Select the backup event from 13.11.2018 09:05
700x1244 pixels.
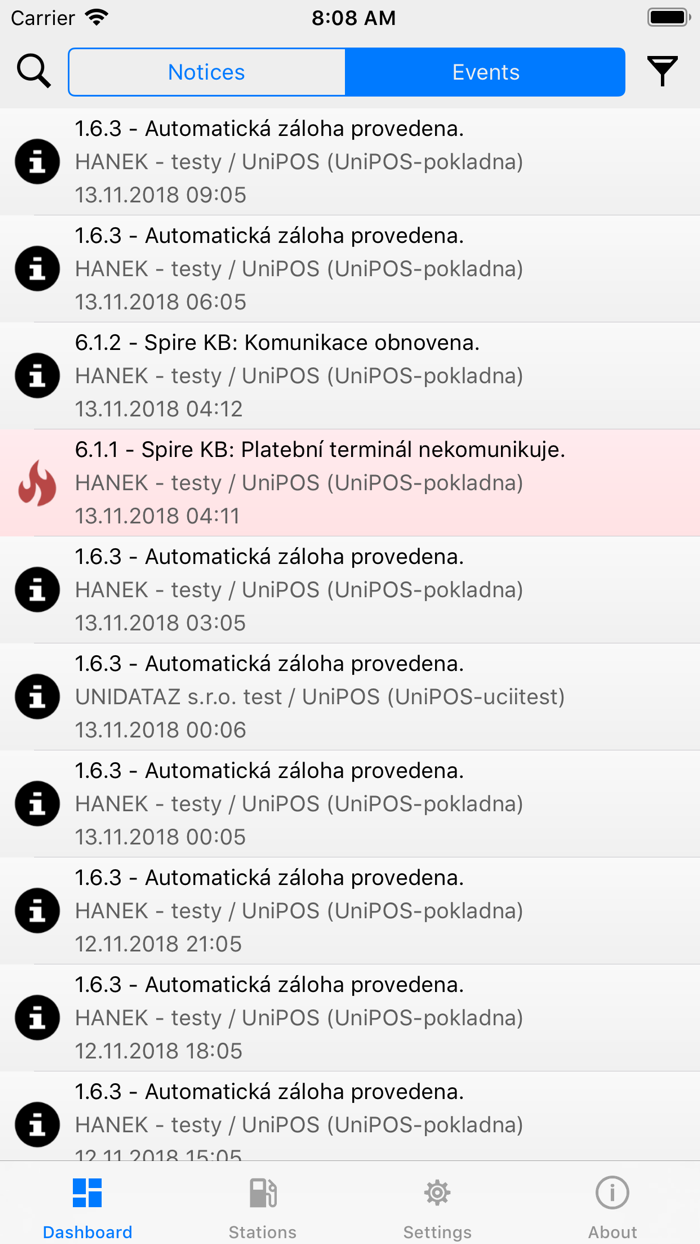coord(350,161)
